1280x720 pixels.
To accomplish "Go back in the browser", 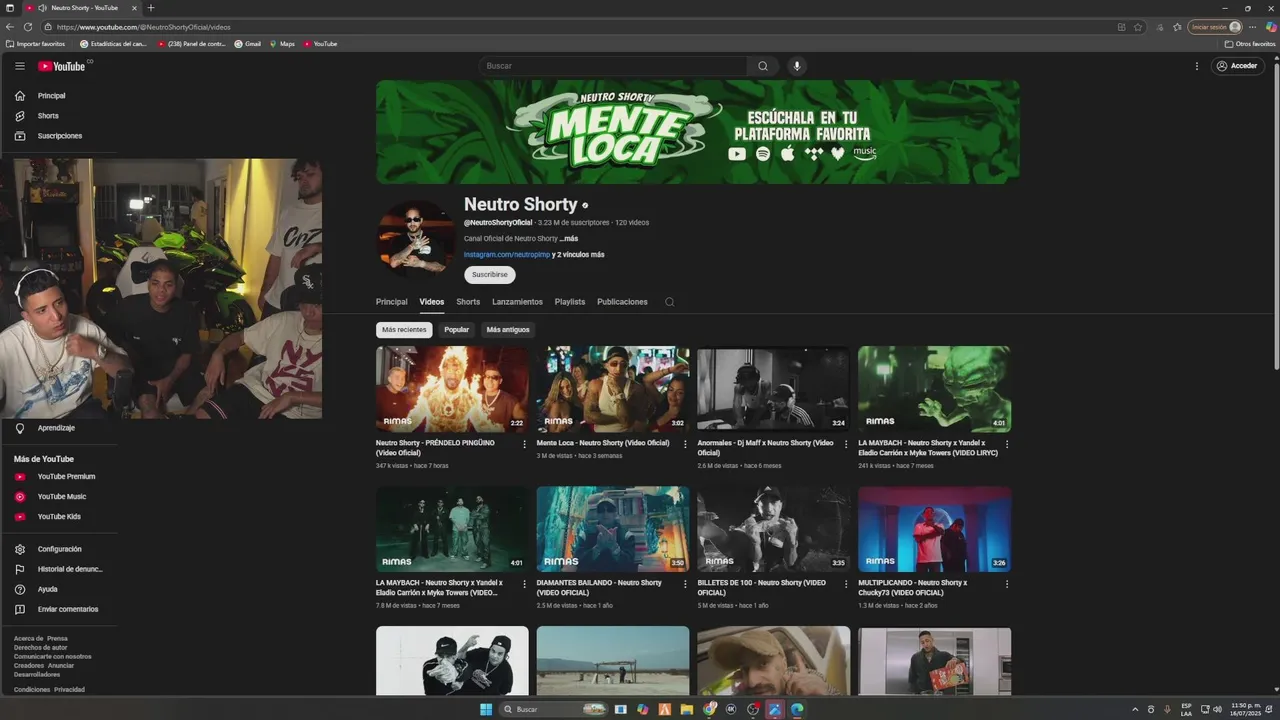I will [10, 27].
